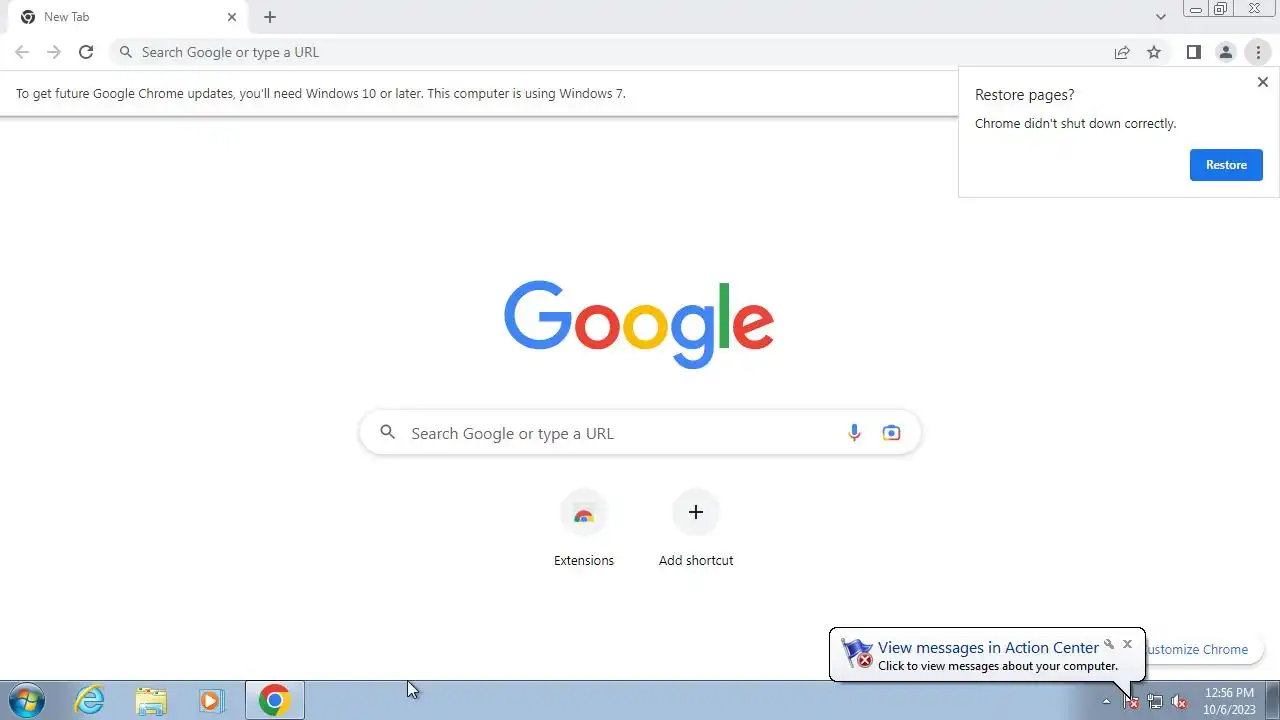Click "Chrome didn't shut down correctly." text
This screenshot has width=1280, height=720.
pos(1075,124)
